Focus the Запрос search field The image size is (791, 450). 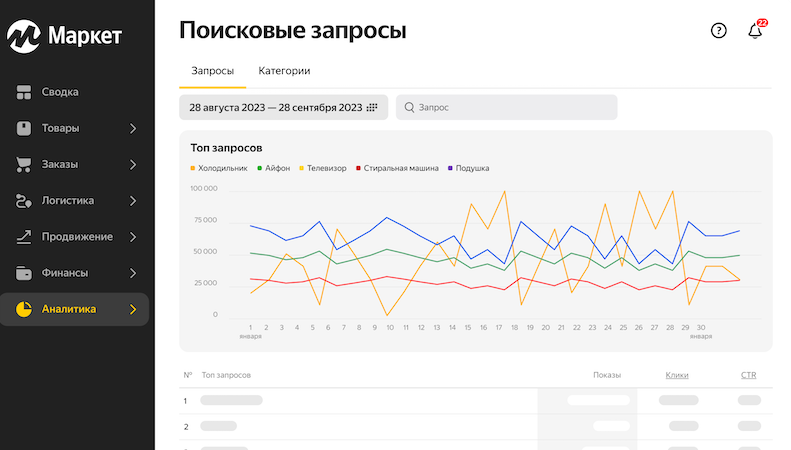pos(507,107)
